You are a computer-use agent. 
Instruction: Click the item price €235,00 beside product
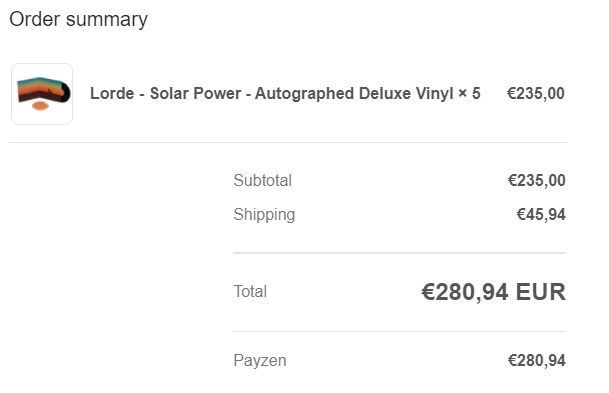[x=536, y=94]
